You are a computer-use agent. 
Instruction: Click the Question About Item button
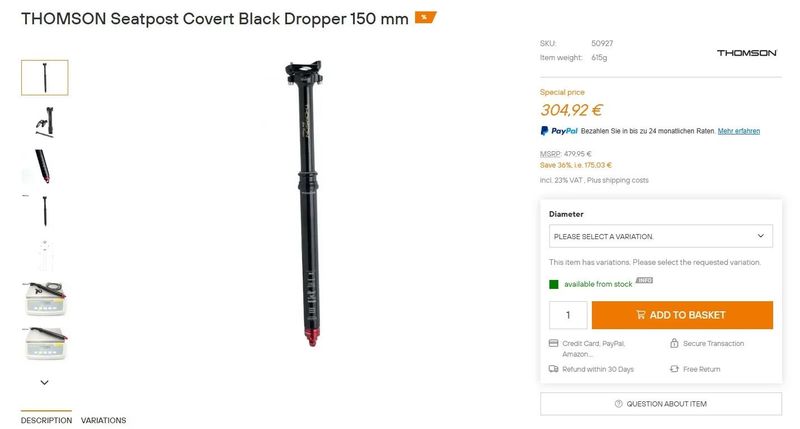(x=661, y=403)
